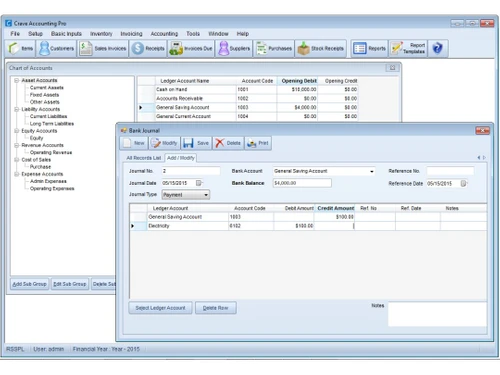The width and height of the screenshot is (500, 375).
Task: Select Operating Expenses tree item
Action: pyautogui.click(x=52, y=189)
